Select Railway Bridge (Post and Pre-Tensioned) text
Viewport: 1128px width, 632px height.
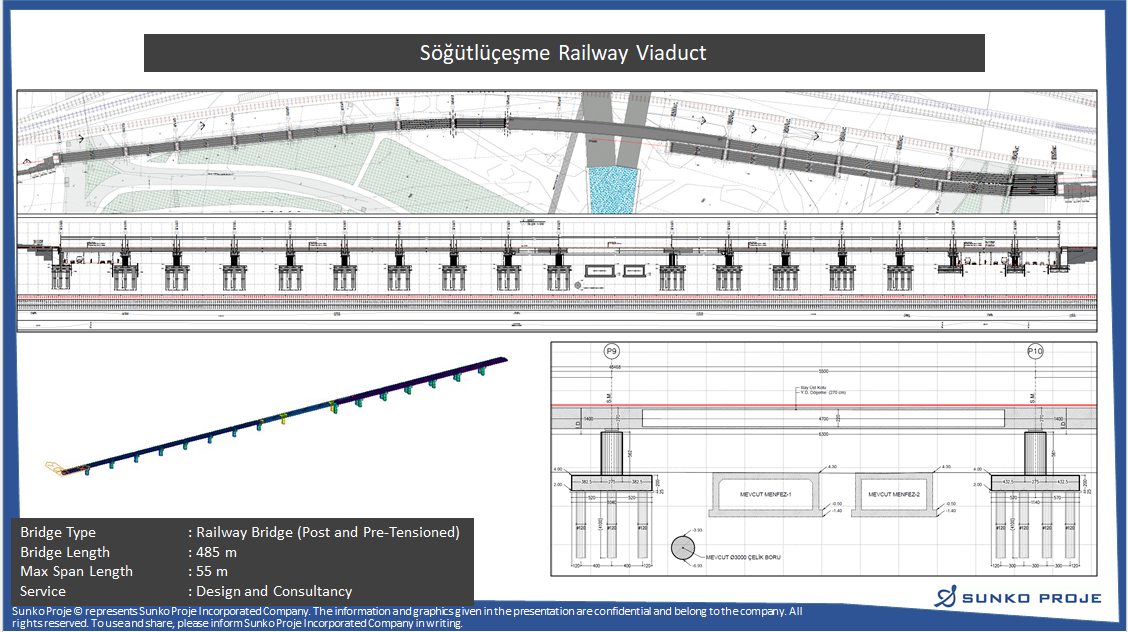(x=327, y=532)
